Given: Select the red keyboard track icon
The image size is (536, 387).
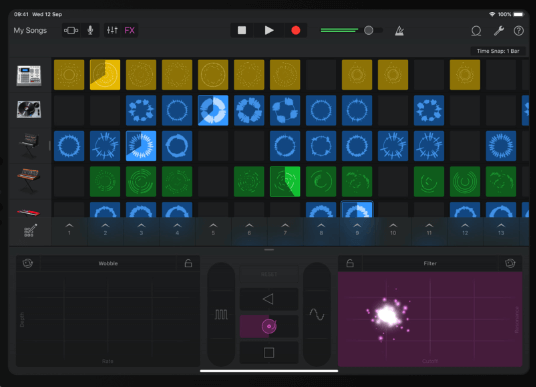Looking at the screenshot, I should pyautogui.click(x=28, y=213).
